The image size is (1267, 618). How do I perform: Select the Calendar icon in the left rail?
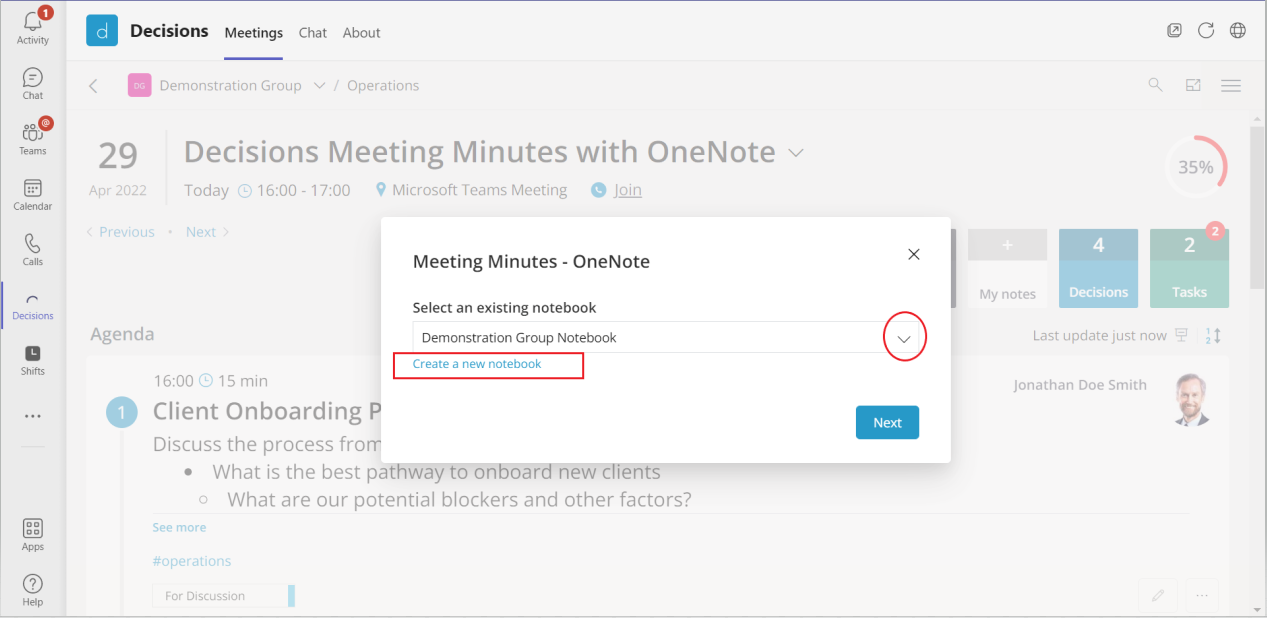[x=32, y=193]
